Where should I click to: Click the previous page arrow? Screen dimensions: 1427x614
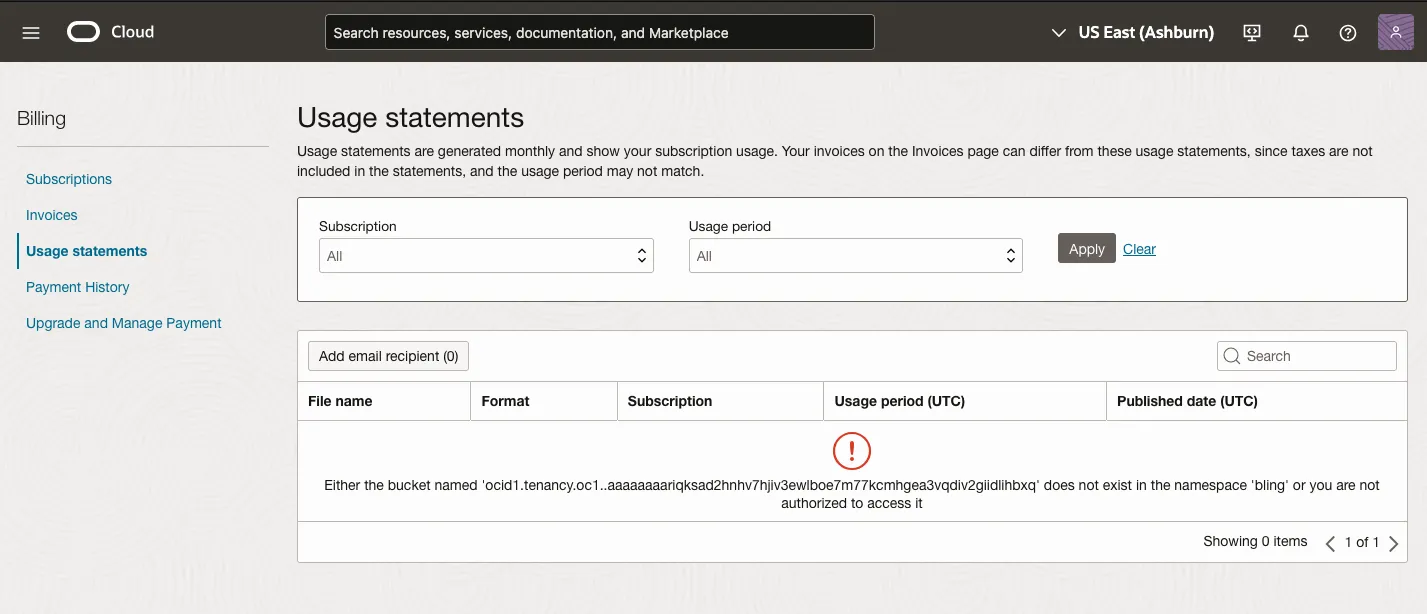[1330, 542]
